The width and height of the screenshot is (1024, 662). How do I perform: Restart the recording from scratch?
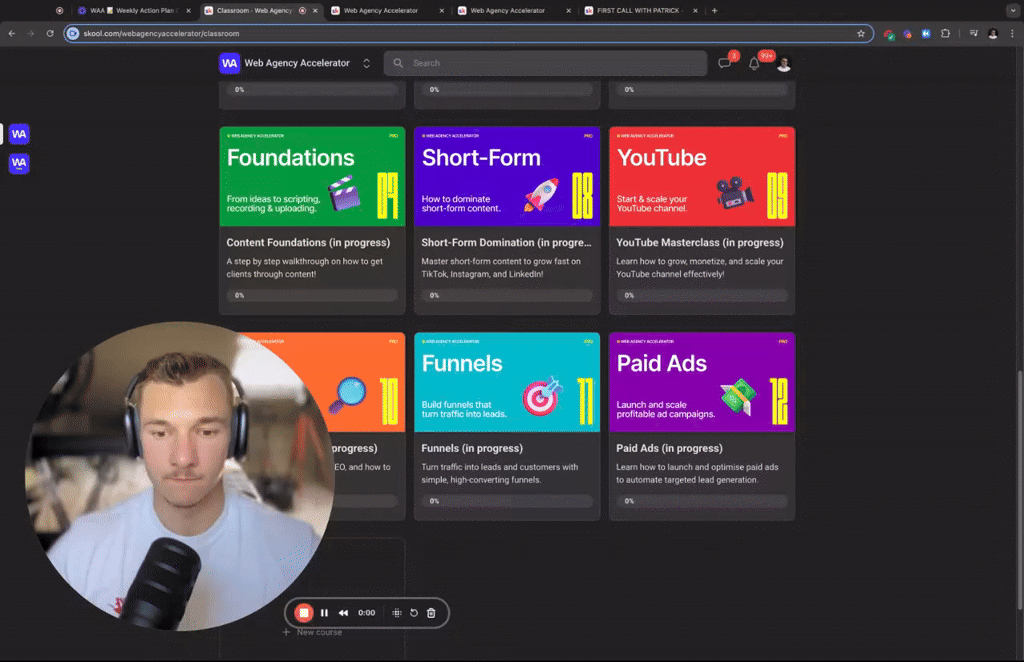(413, 613)
